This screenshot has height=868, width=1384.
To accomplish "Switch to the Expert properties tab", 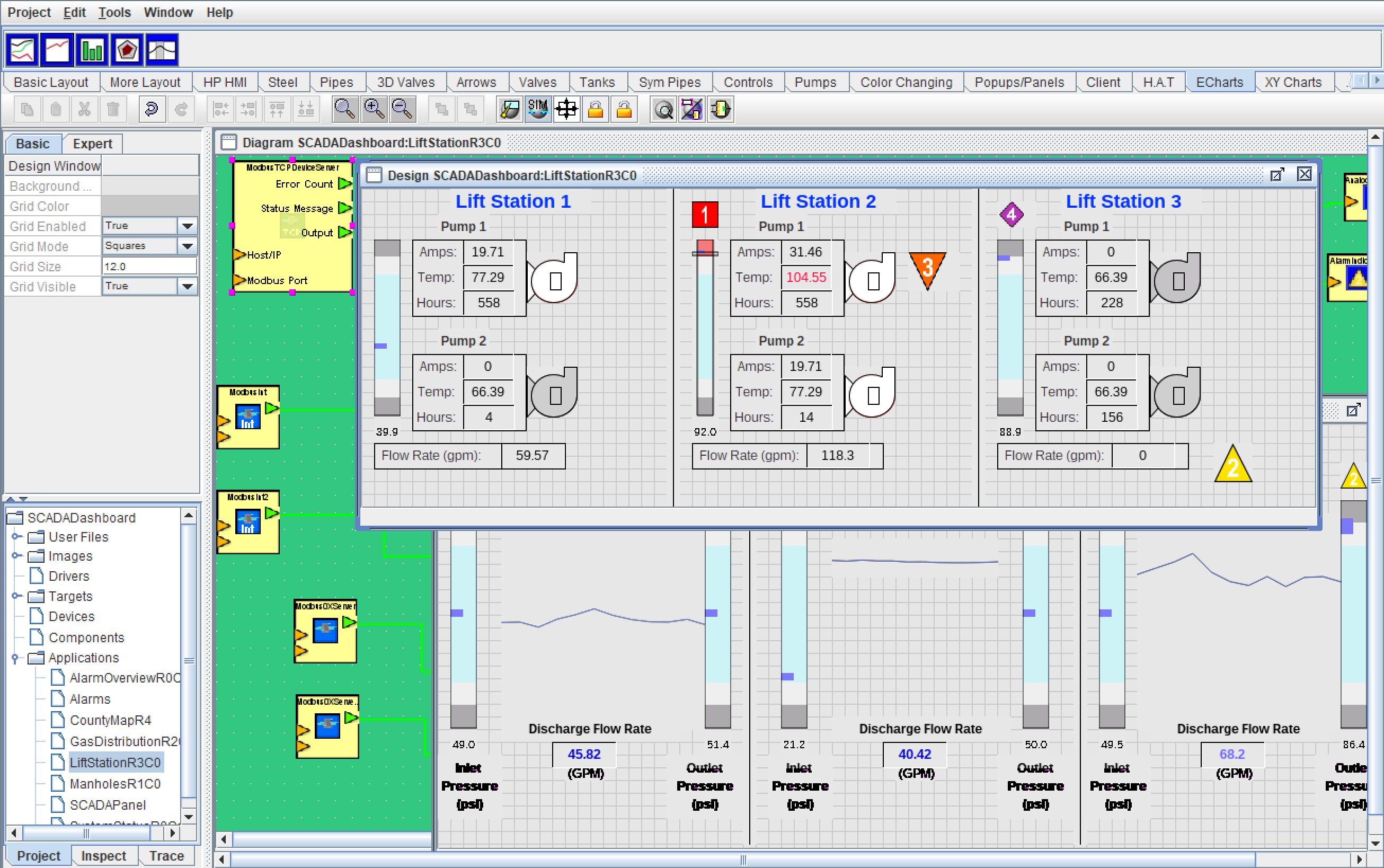I will (x=92, y=144).
